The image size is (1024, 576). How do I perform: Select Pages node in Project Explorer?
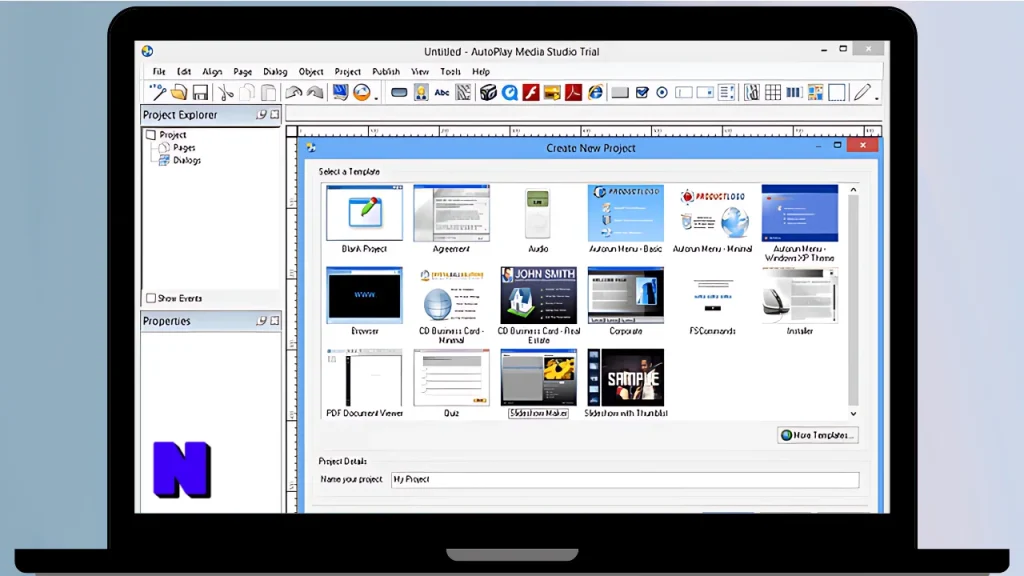(184, 148)
